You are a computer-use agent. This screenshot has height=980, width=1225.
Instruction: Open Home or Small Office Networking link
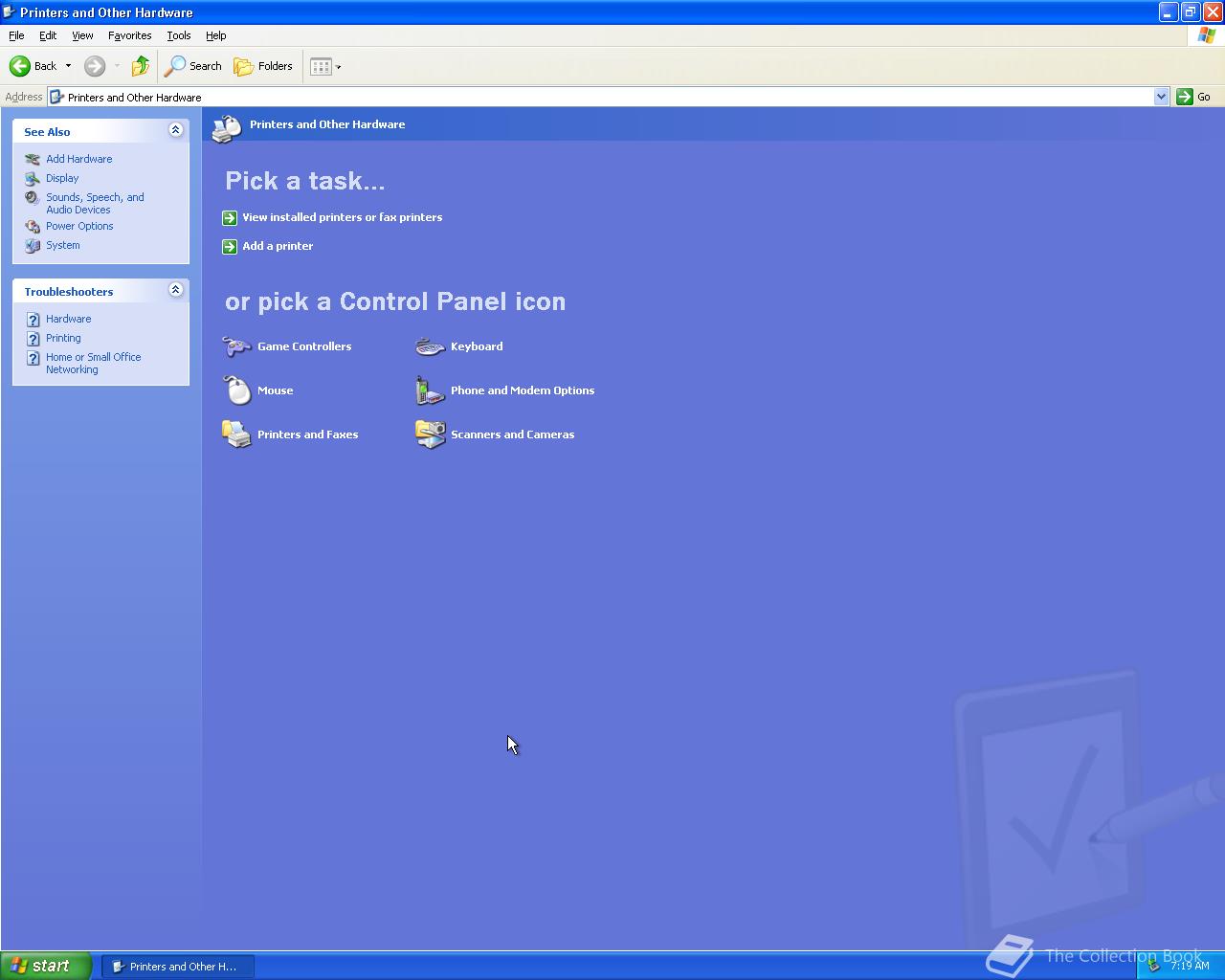[93, 363]
